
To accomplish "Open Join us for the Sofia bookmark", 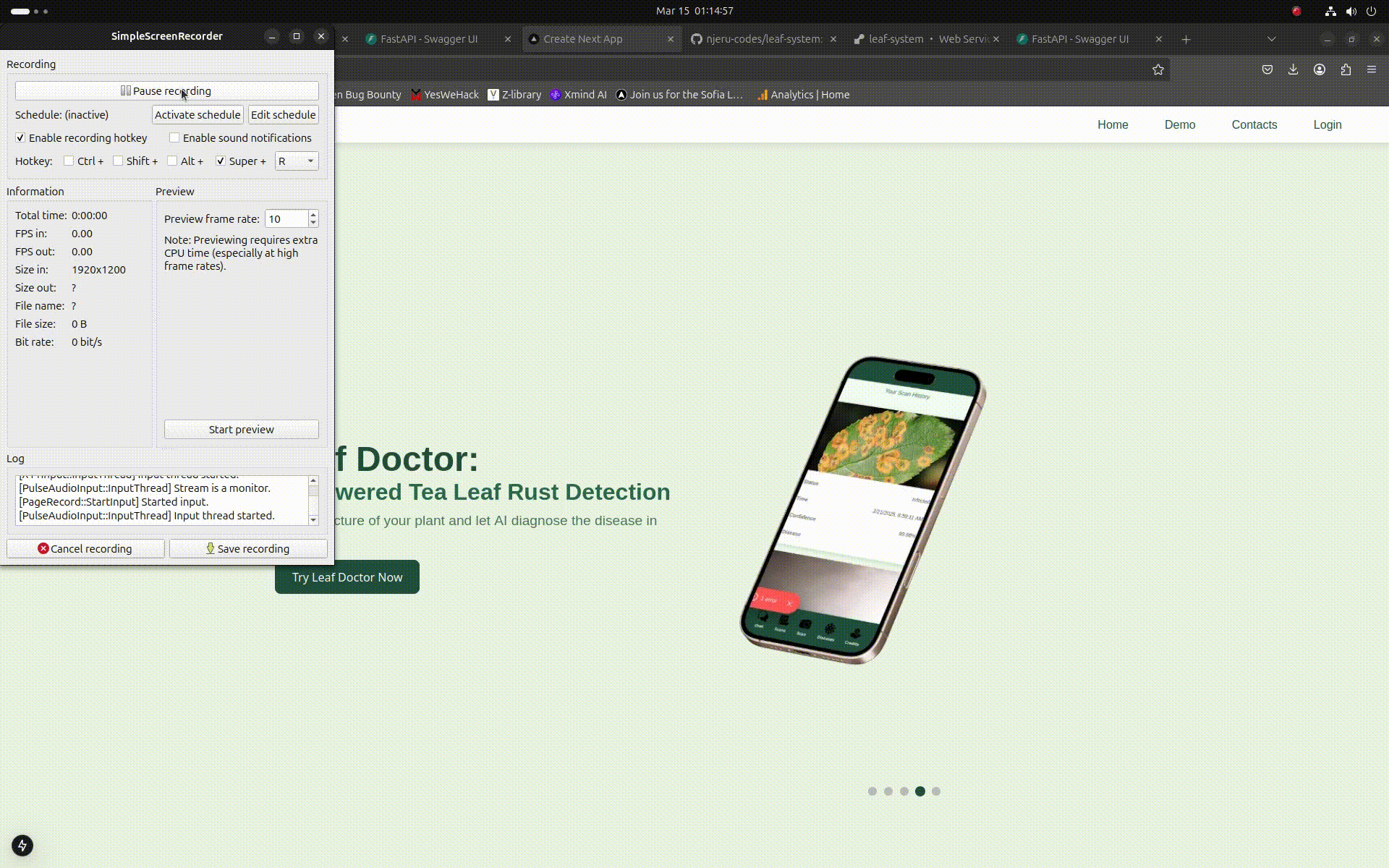I will 679,95.
